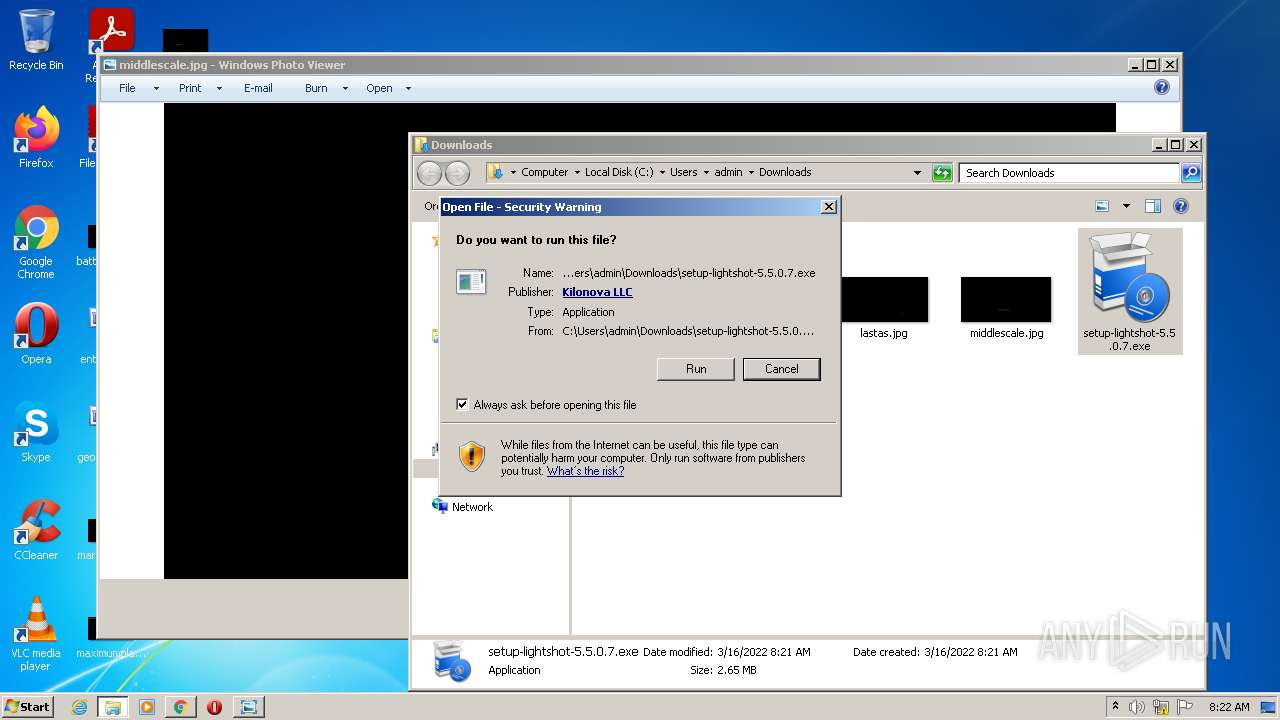Open Explorer help question-mark icon
This screenshot has height=720, width=1280.
(1180, 206)
